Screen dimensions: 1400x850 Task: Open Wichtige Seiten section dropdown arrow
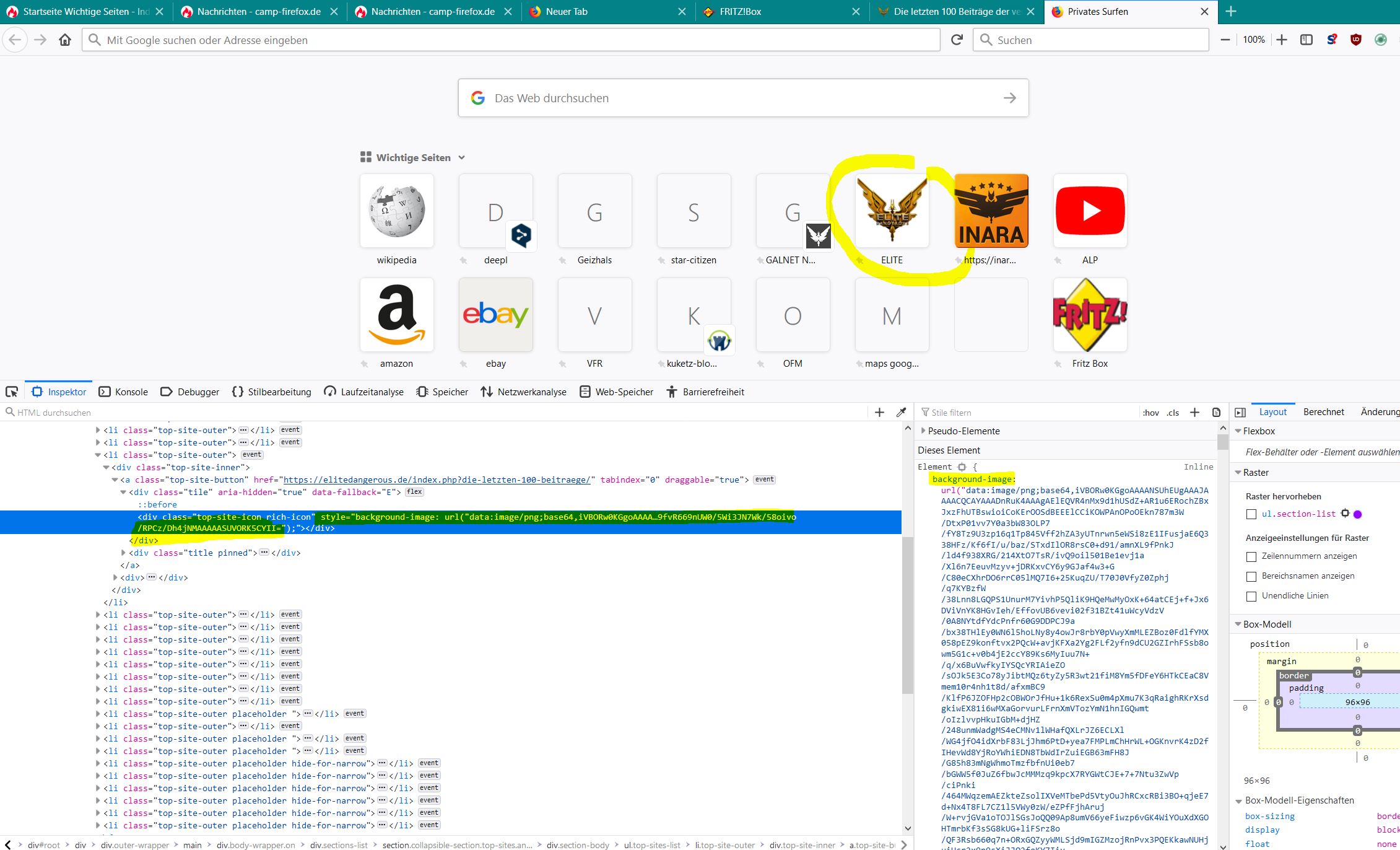pyautogui.click(x=461, y=157)
